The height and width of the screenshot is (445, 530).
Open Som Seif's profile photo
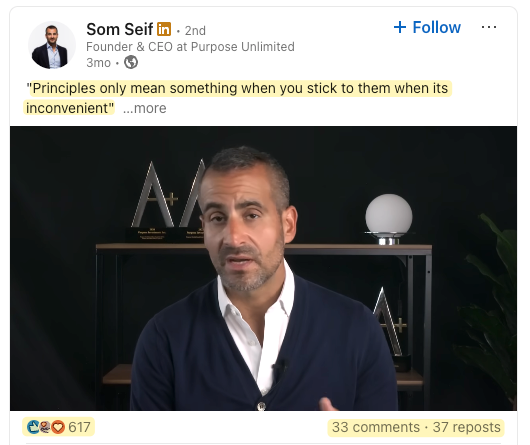pos(52,45)
